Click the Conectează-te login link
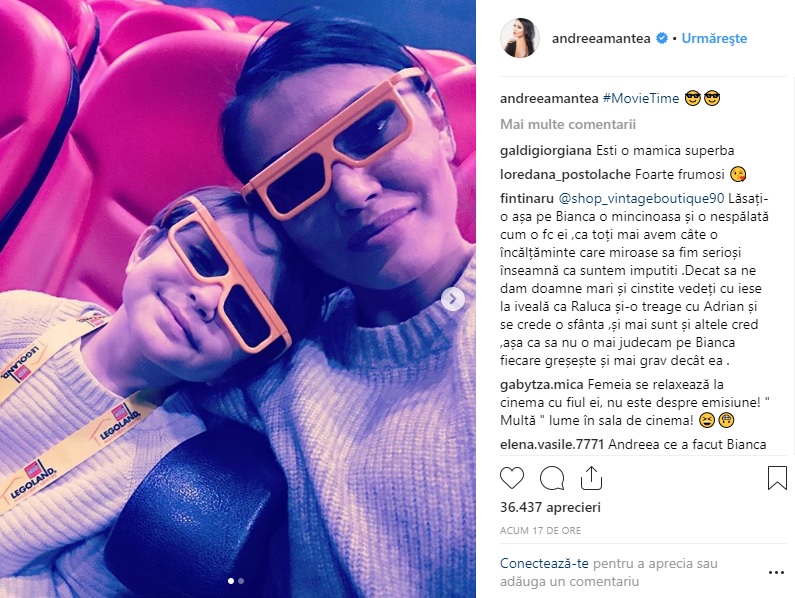The height and width of the screenshot is (598, 795). click(x=544, y=563)
